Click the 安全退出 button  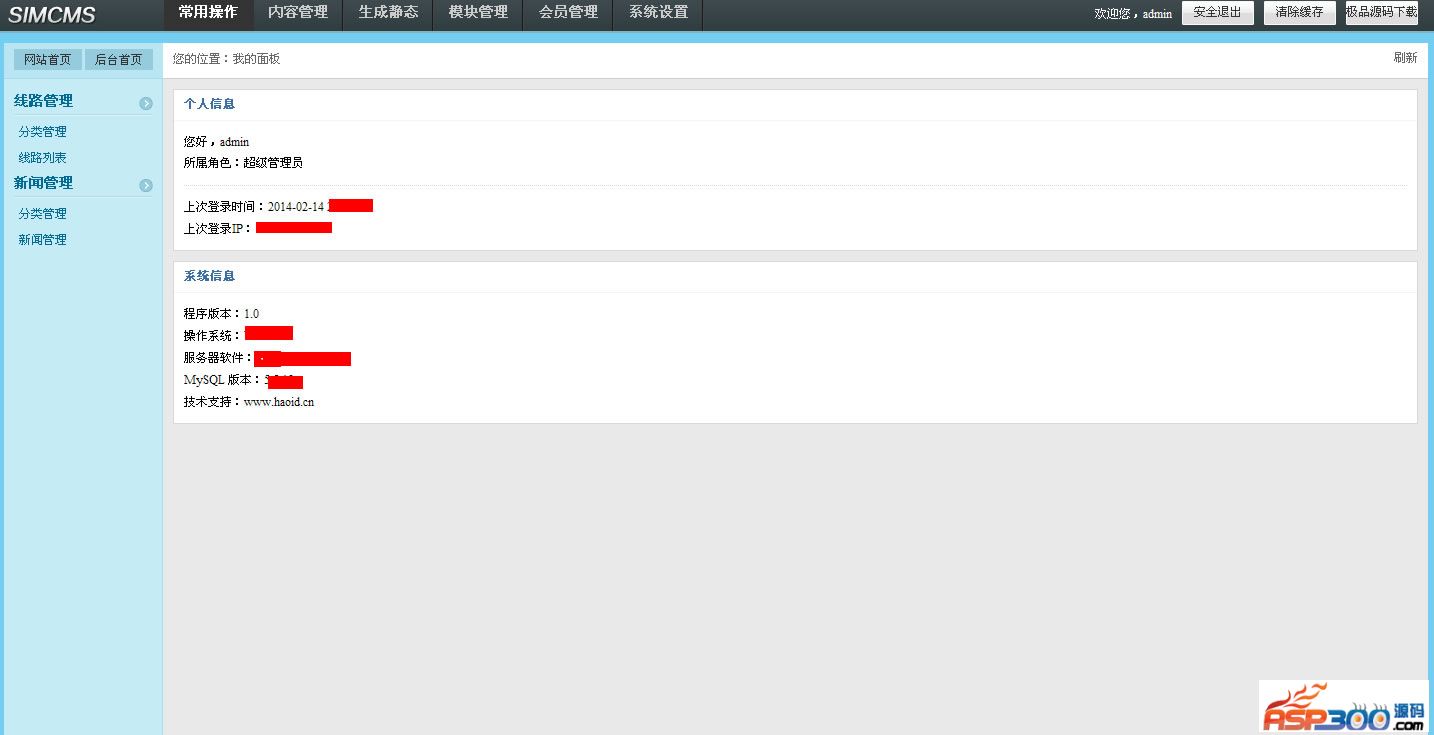(x=1218, y=13)
